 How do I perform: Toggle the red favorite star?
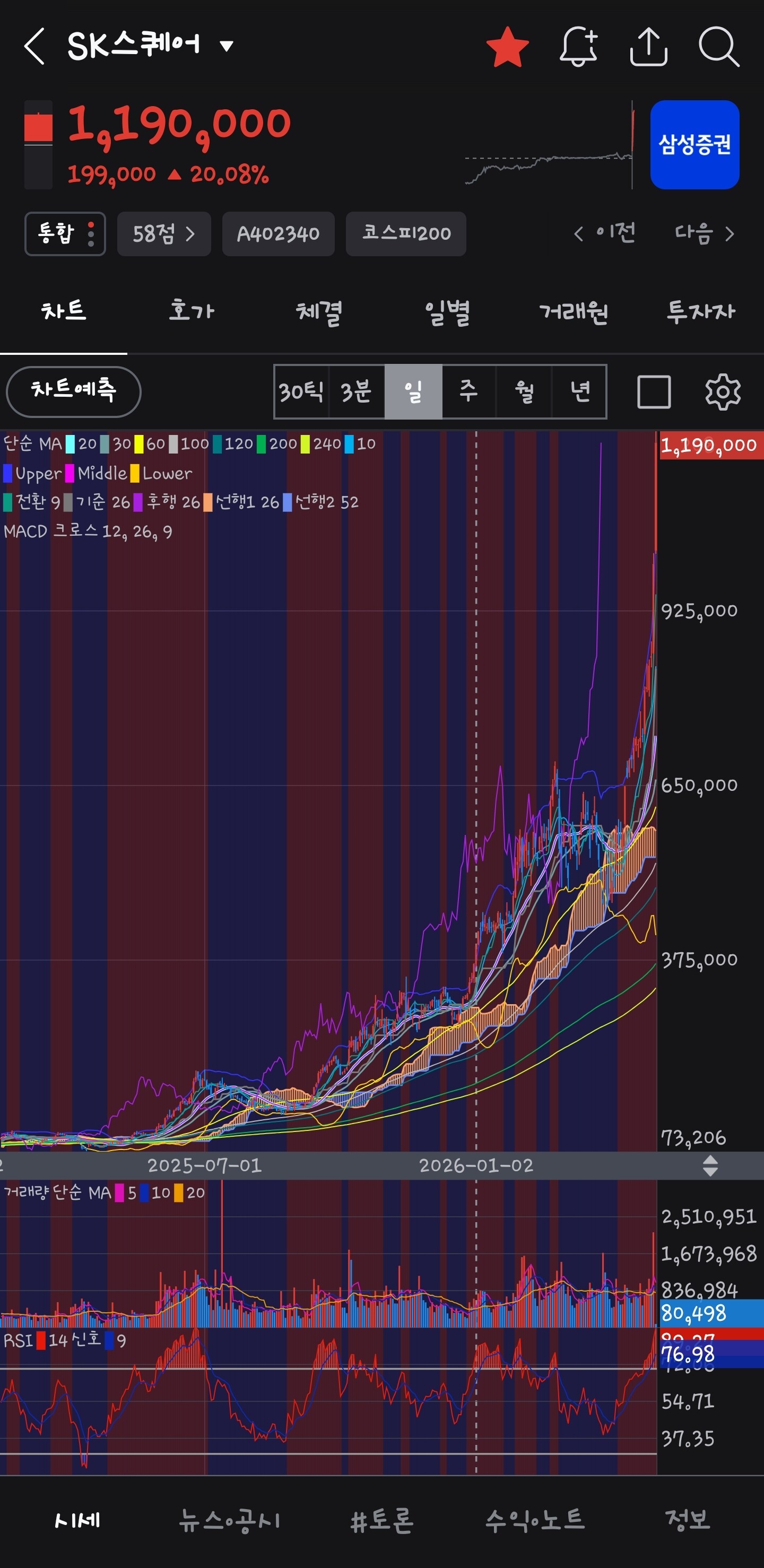(508, 46)
